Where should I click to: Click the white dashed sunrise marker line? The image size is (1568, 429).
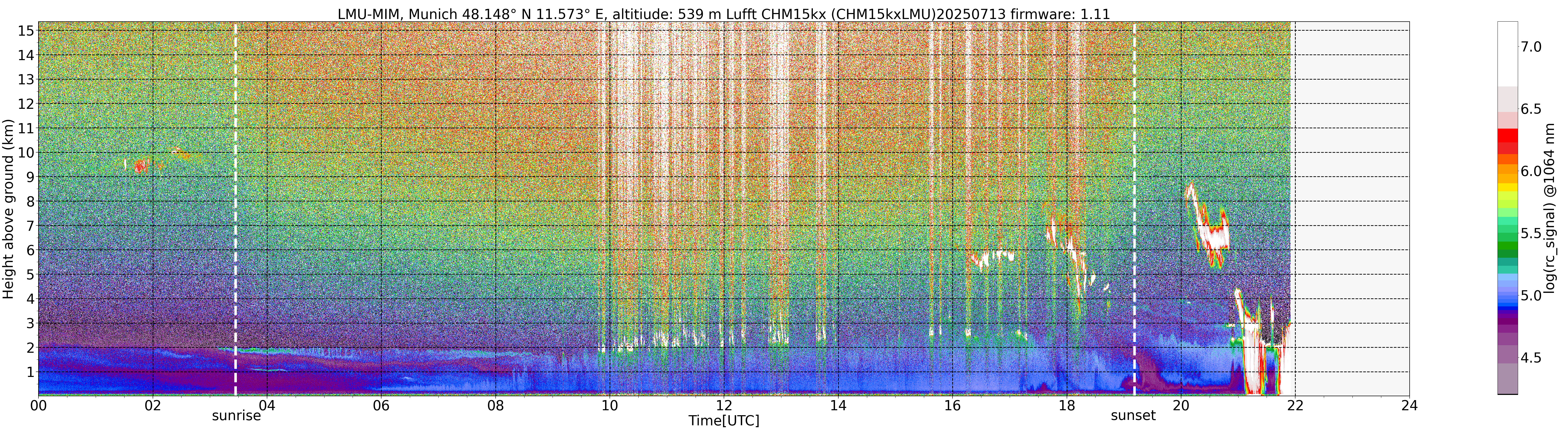tap(236, 209)
